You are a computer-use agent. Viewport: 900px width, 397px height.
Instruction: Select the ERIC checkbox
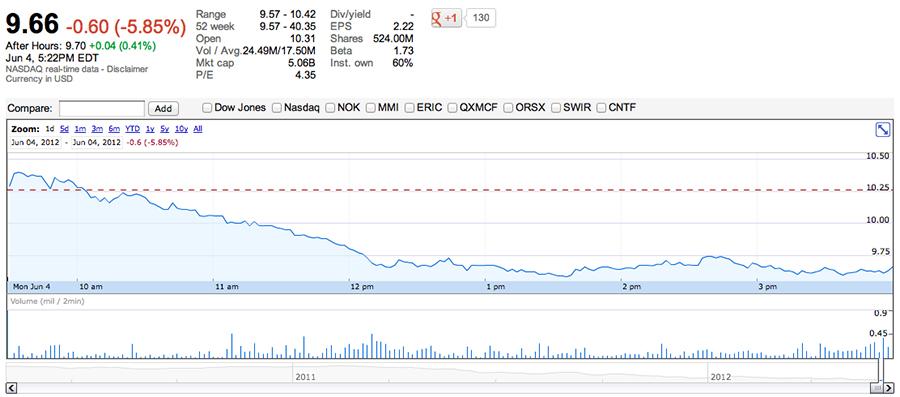pyautogui.click(x=410, y=107)
